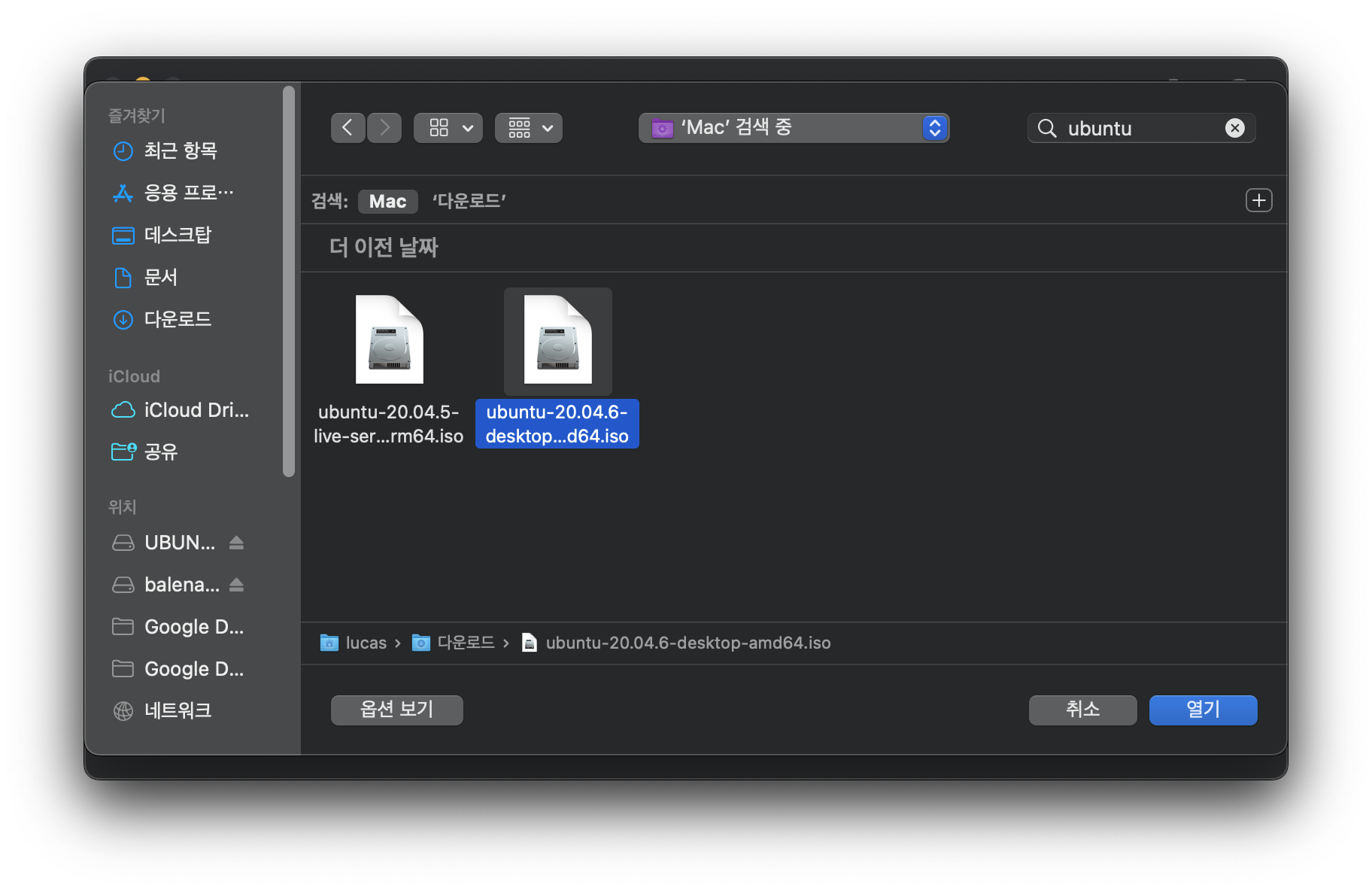Click ubuntu-20.04.6-desktop-amd64.iso in the path bar
The height and width of the screenshot is (891, 1372).
[x=676, y=643]
